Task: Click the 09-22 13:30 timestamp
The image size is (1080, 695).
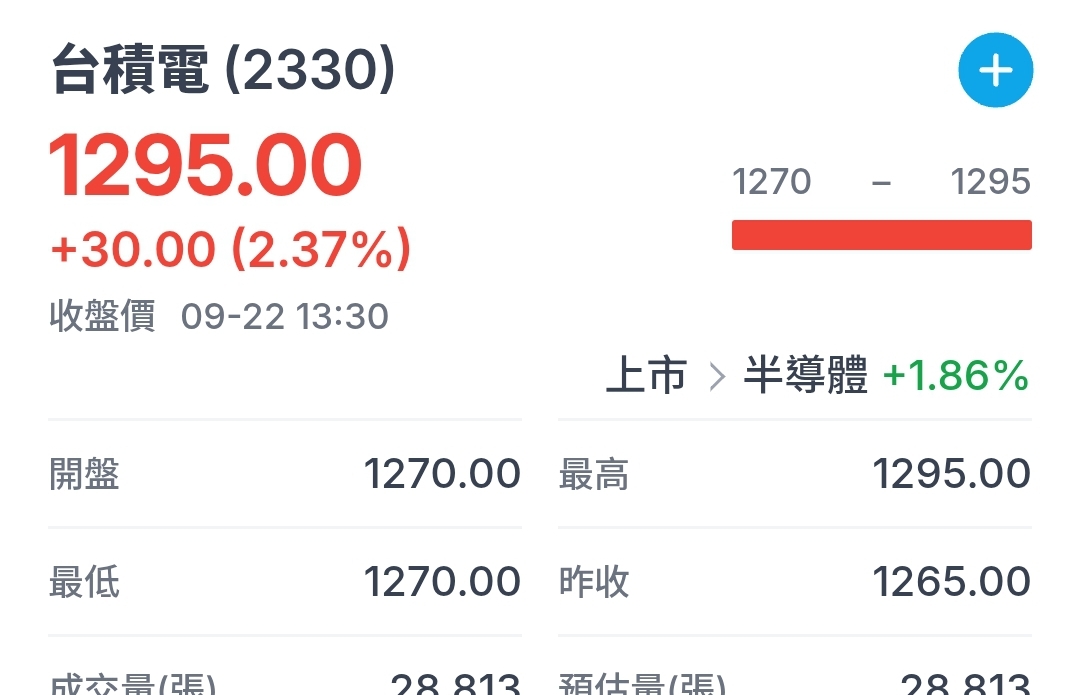Action: pos(285,316)
